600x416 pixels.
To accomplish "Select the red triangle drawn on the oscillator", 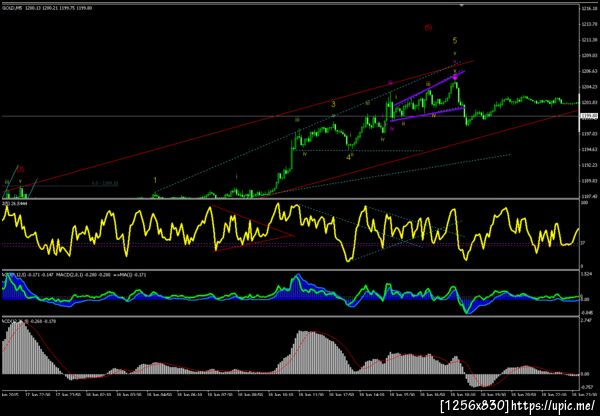I will point(253,228).
